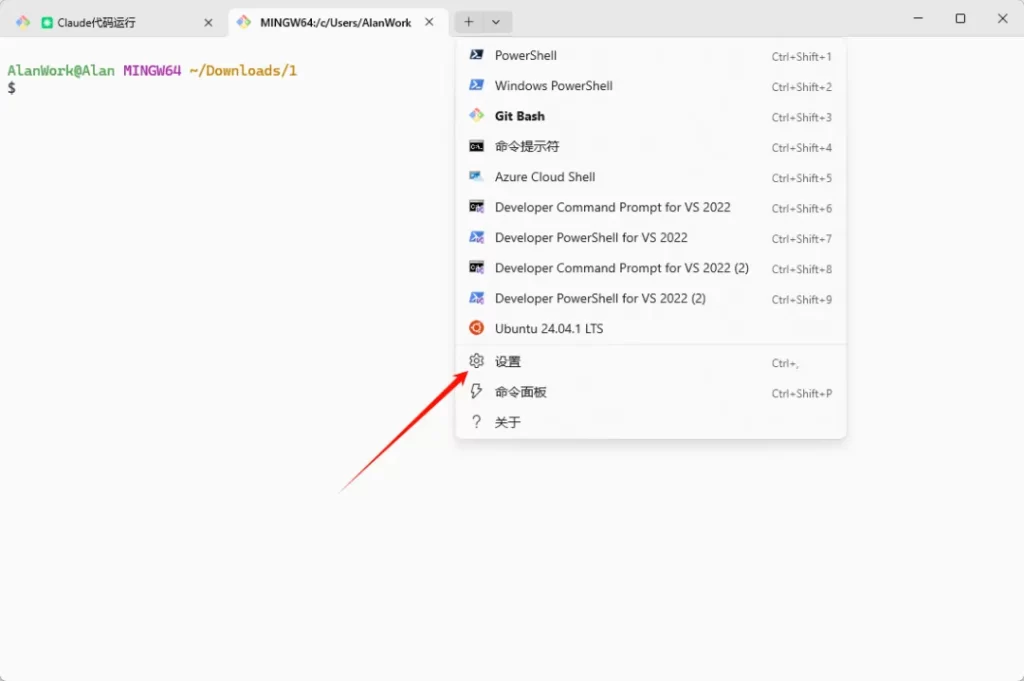Click the Developer Command Prompt (2) icon

477,268
